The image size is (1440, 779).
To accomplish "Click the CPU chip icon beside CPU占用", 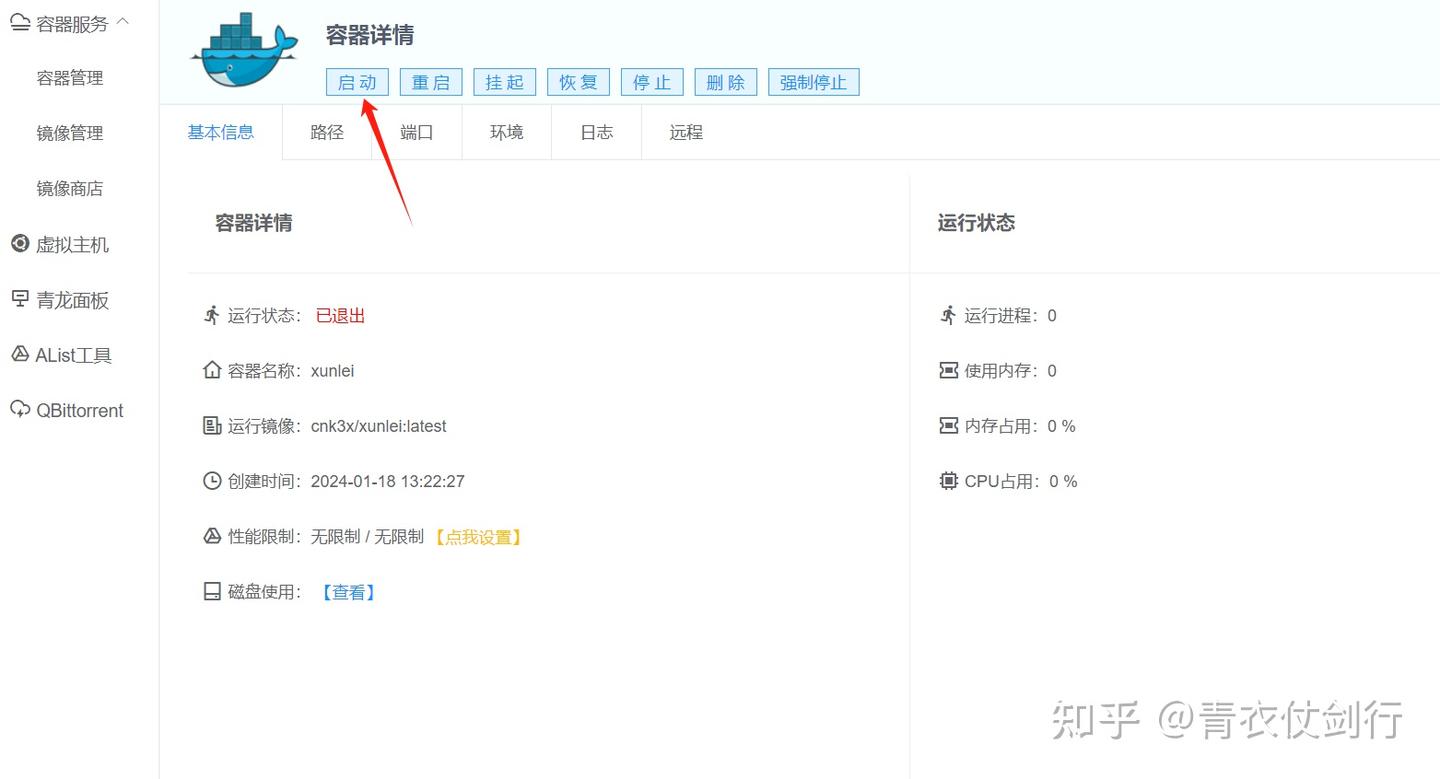I will pos(947,480).
